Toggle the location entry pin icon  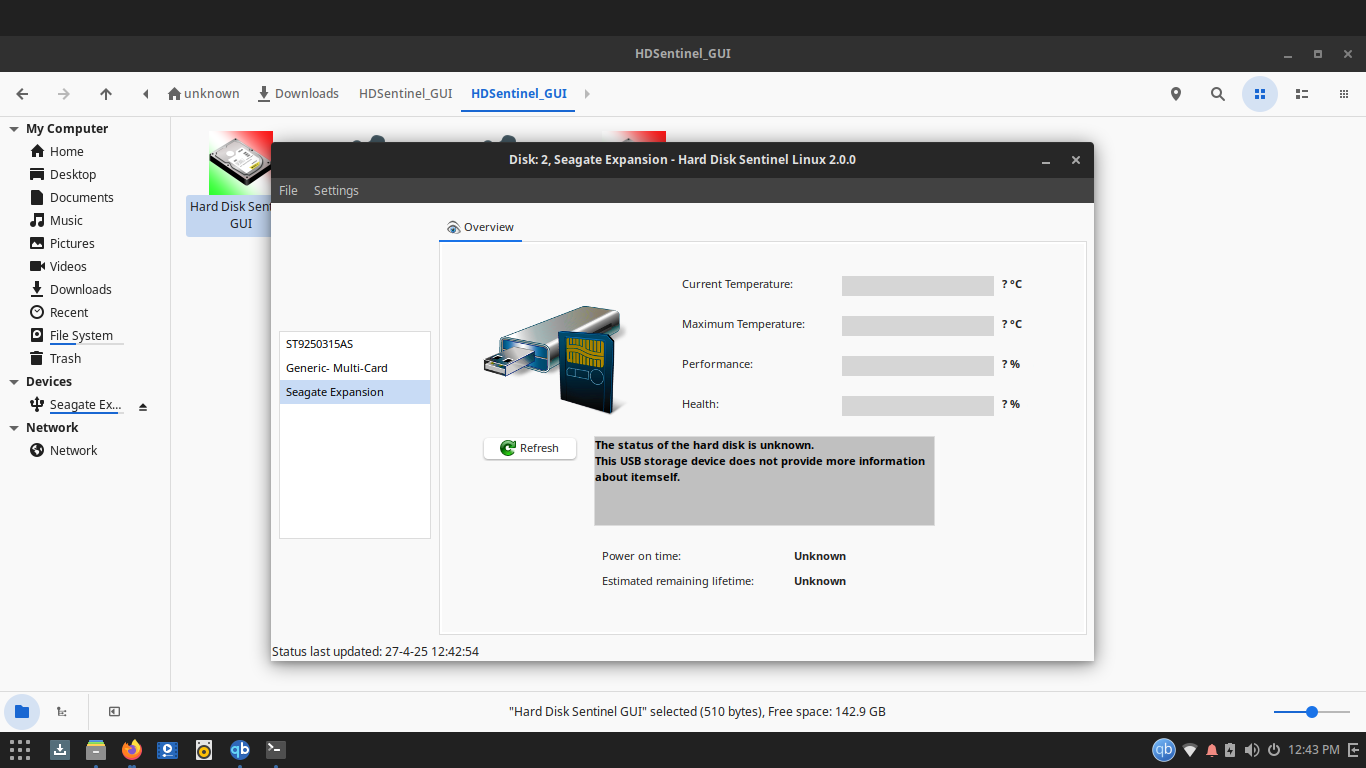pyautogui.click(x=1175, y=94)
